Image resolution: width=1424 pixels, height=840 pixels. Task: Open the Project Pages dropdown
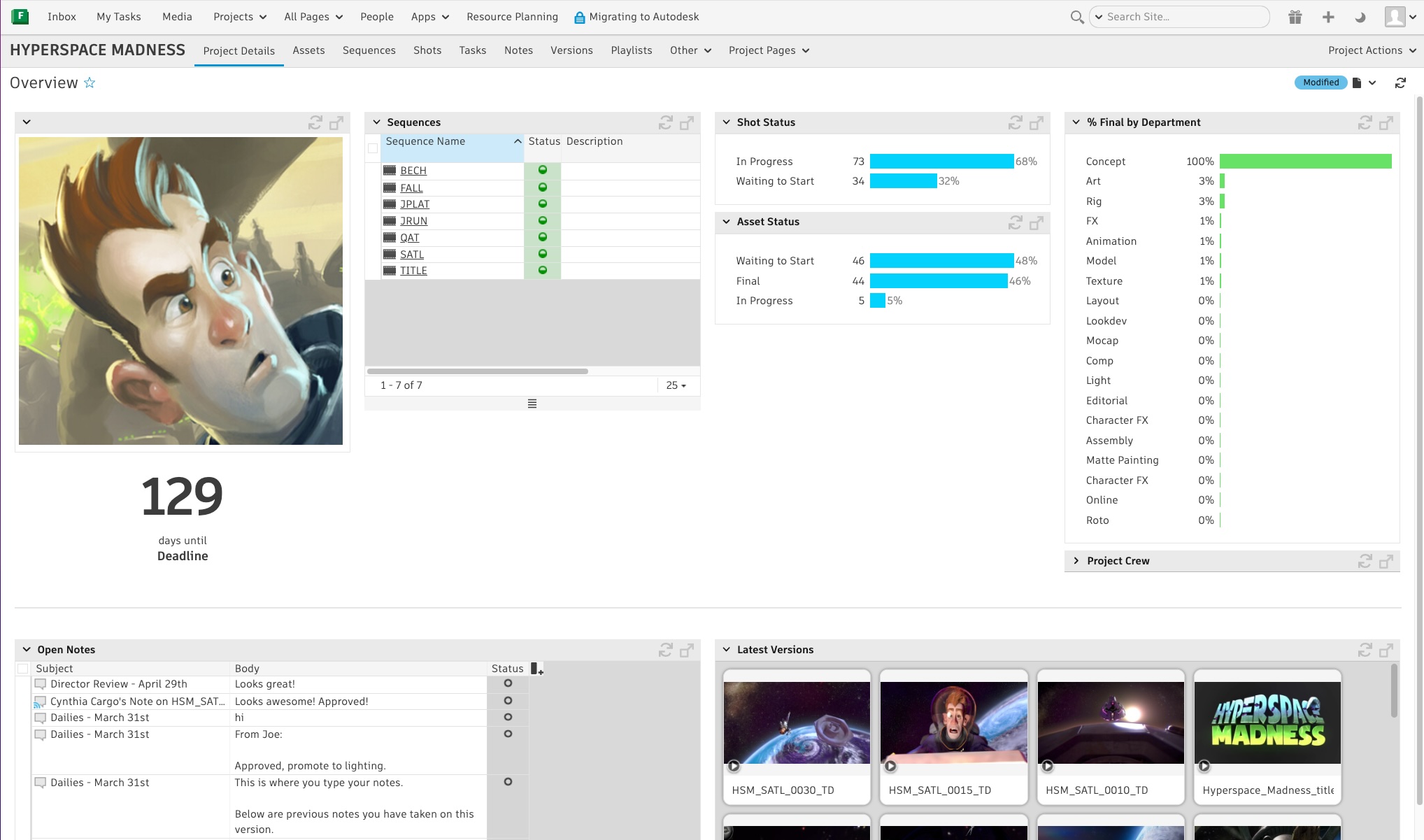pyautogui.click(x=769, y=50)
